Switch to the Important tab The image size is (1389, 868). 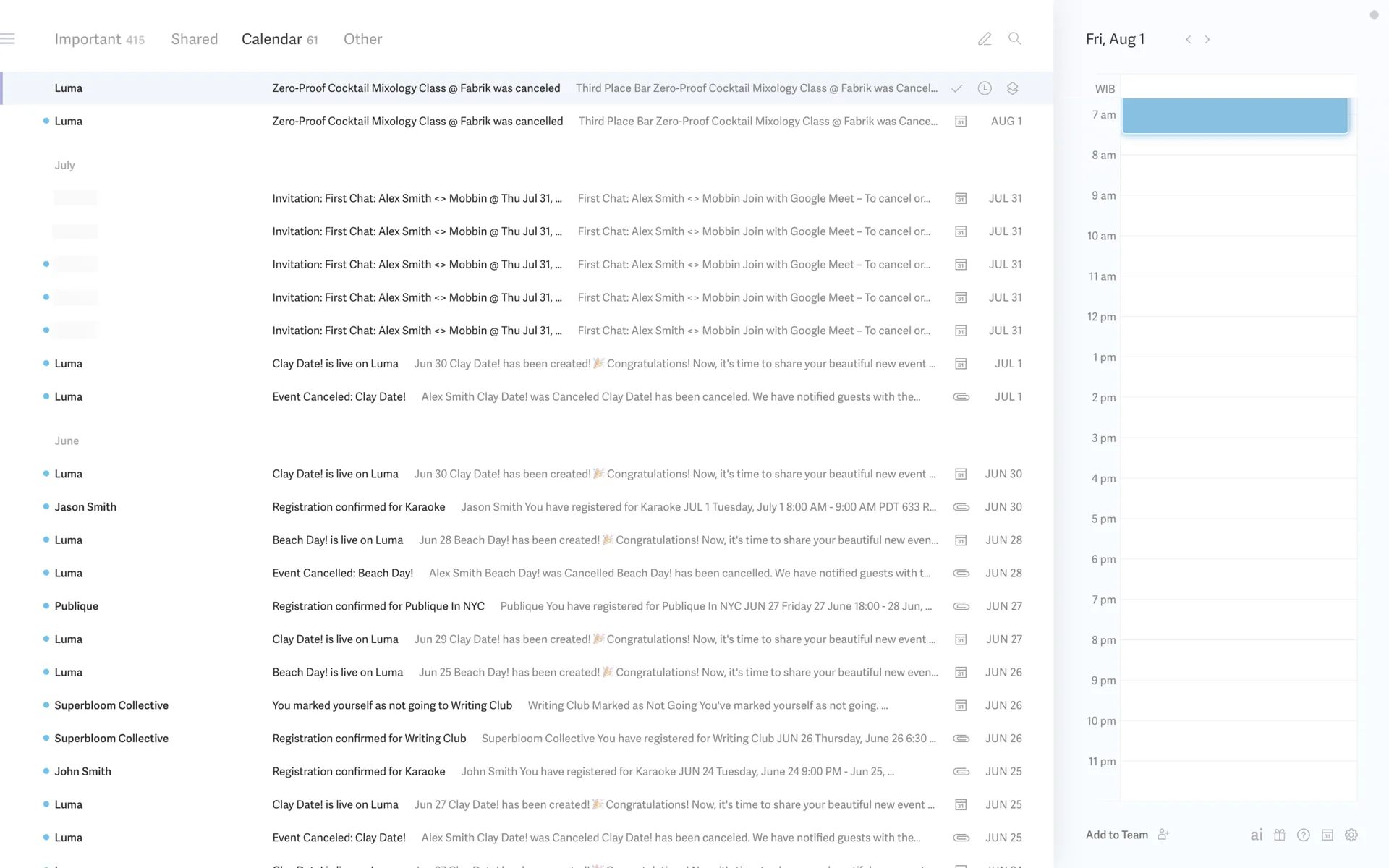pos(99,39)
